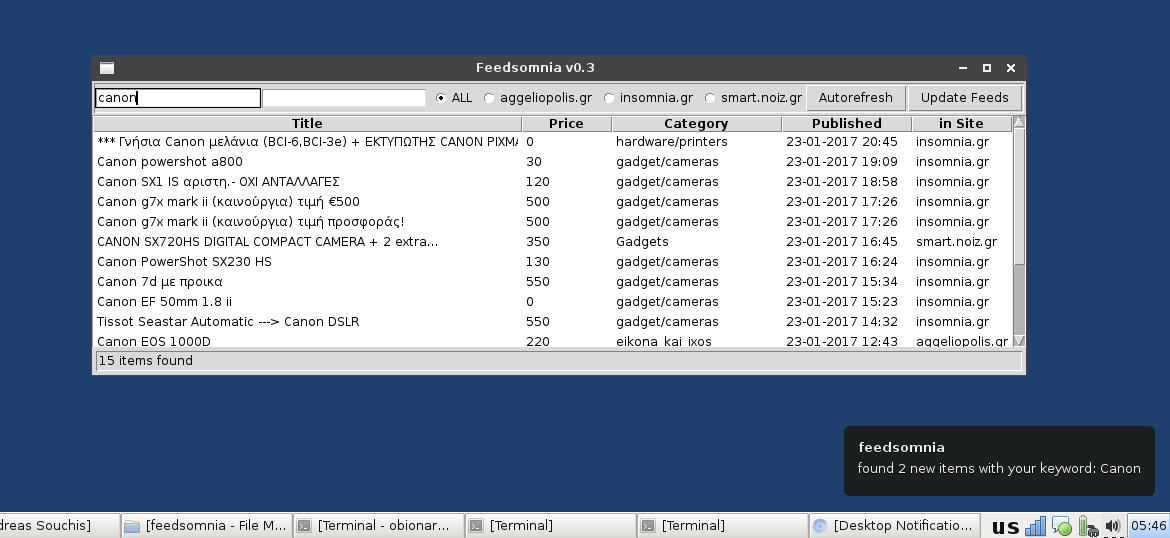The image size is (1170, 538).
Task: Click the Feedsomnia window menu icon
Action: (107, 68)
